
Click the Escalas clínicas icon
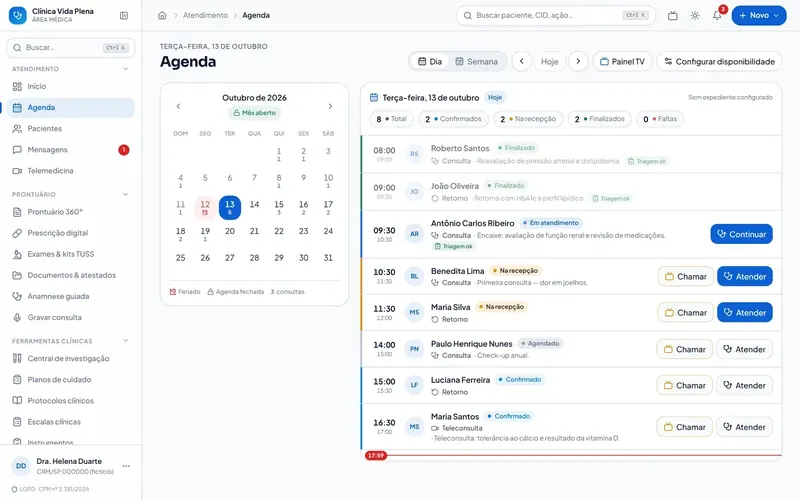coord(17,421)
